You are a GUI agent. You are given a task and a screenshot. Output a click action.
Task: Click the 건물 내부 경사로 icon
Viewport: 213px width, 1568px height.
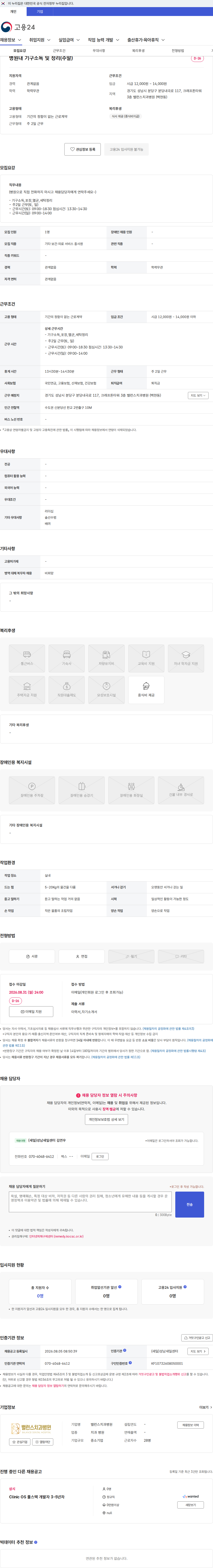(x=181, y=790)
